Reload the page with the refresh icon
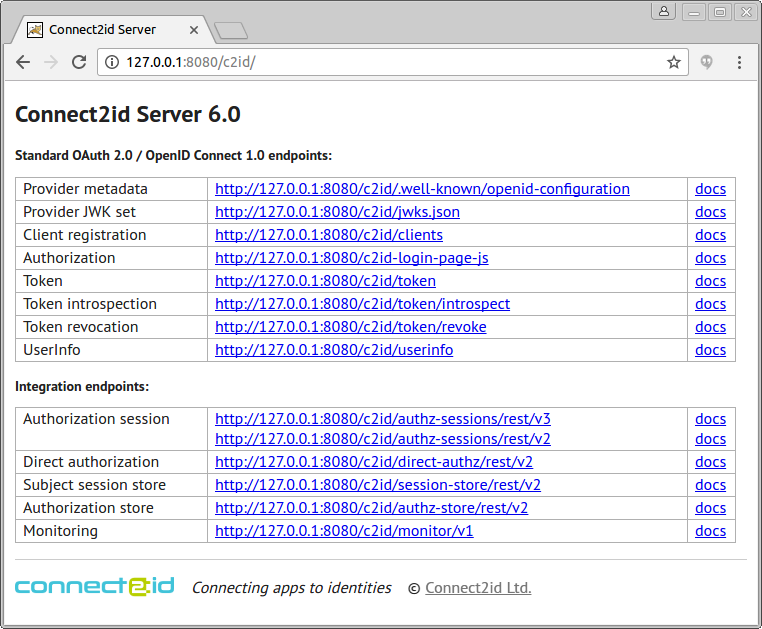 [79, 62]
